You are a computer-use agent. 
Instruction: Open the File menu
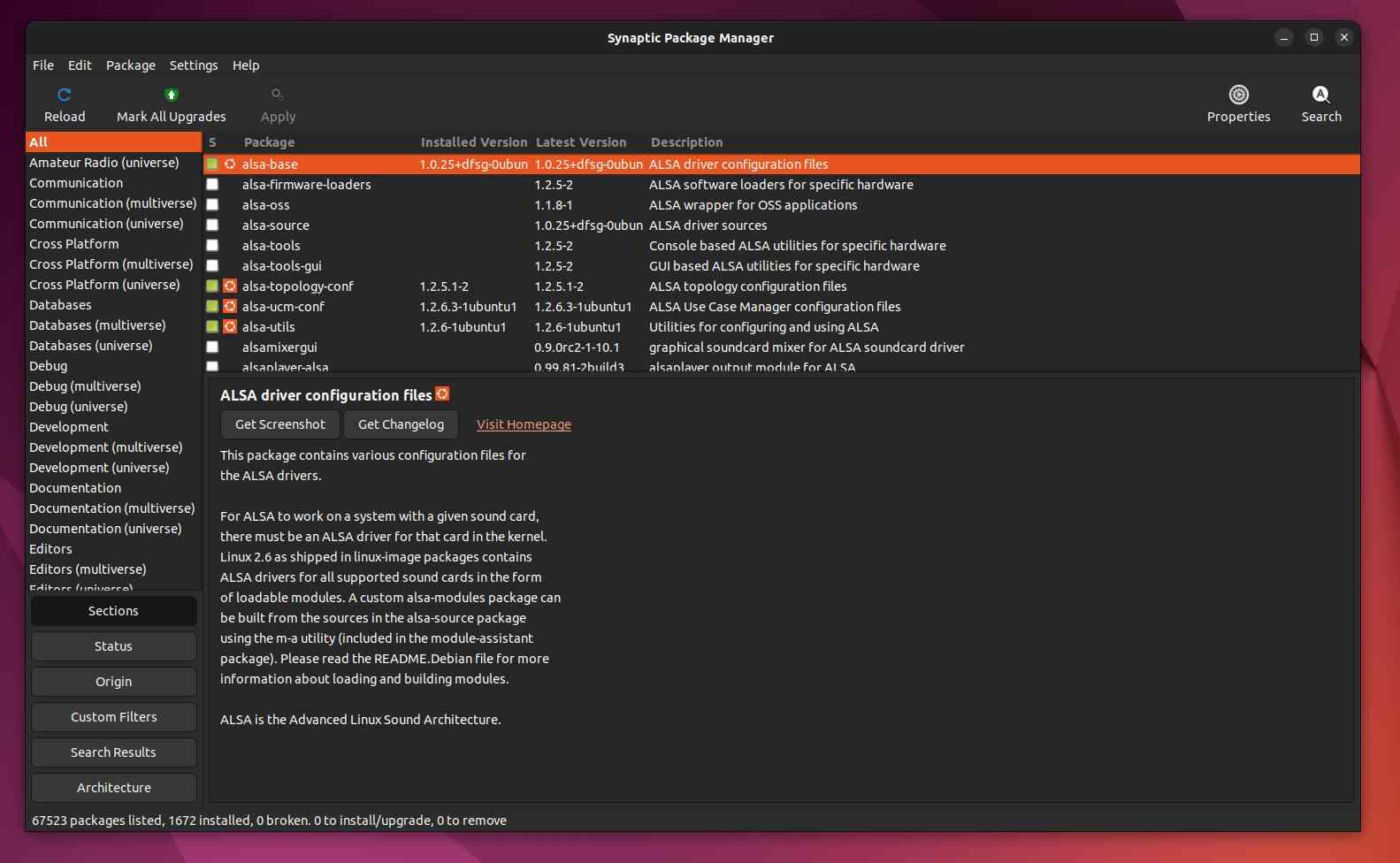click(43, 65)
